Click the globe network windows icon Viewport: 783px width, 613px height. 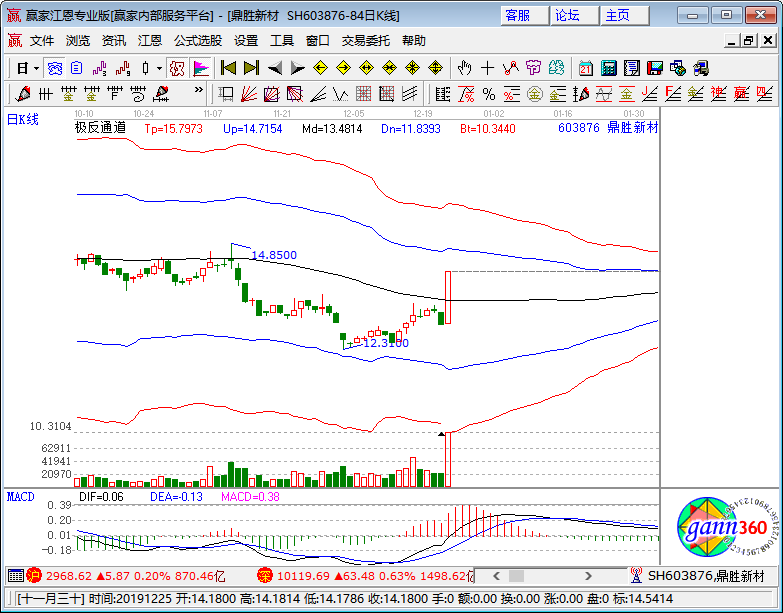pyautogui.click(x=678, y=68)
